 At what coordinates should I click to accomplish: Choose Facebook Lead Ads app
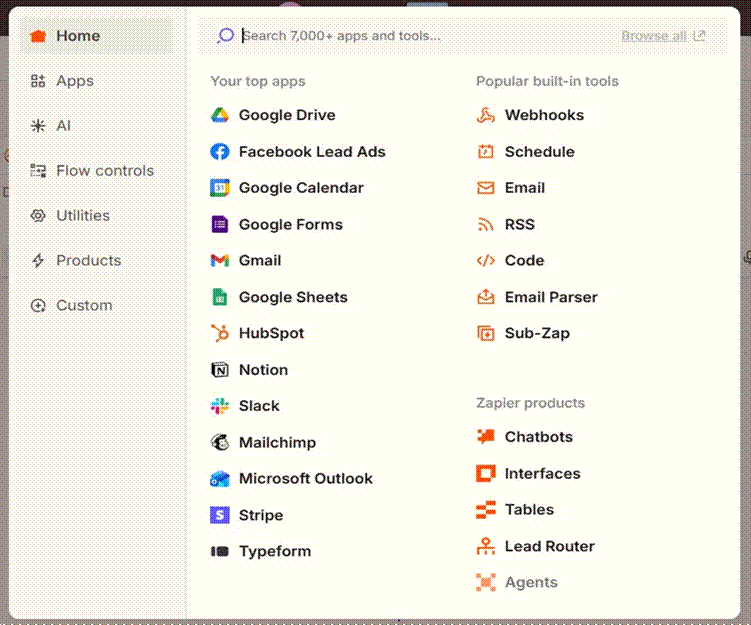312,152
